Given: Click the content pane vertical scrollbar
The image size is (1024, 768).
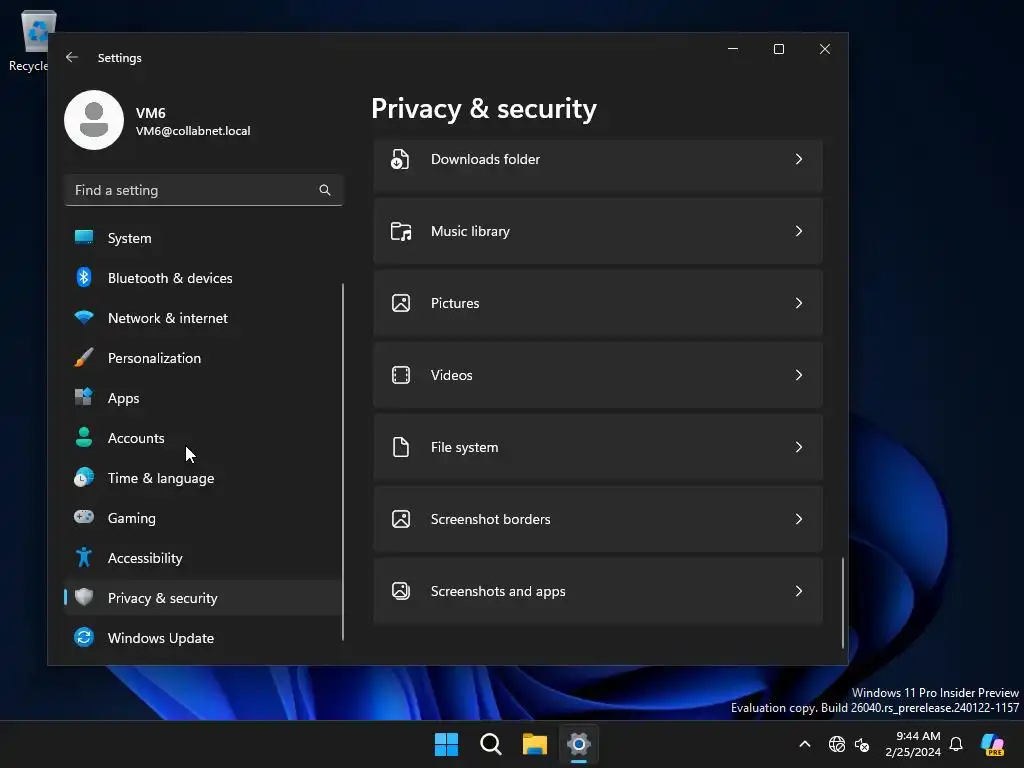Looking at the screenshot, I should 842,602.
